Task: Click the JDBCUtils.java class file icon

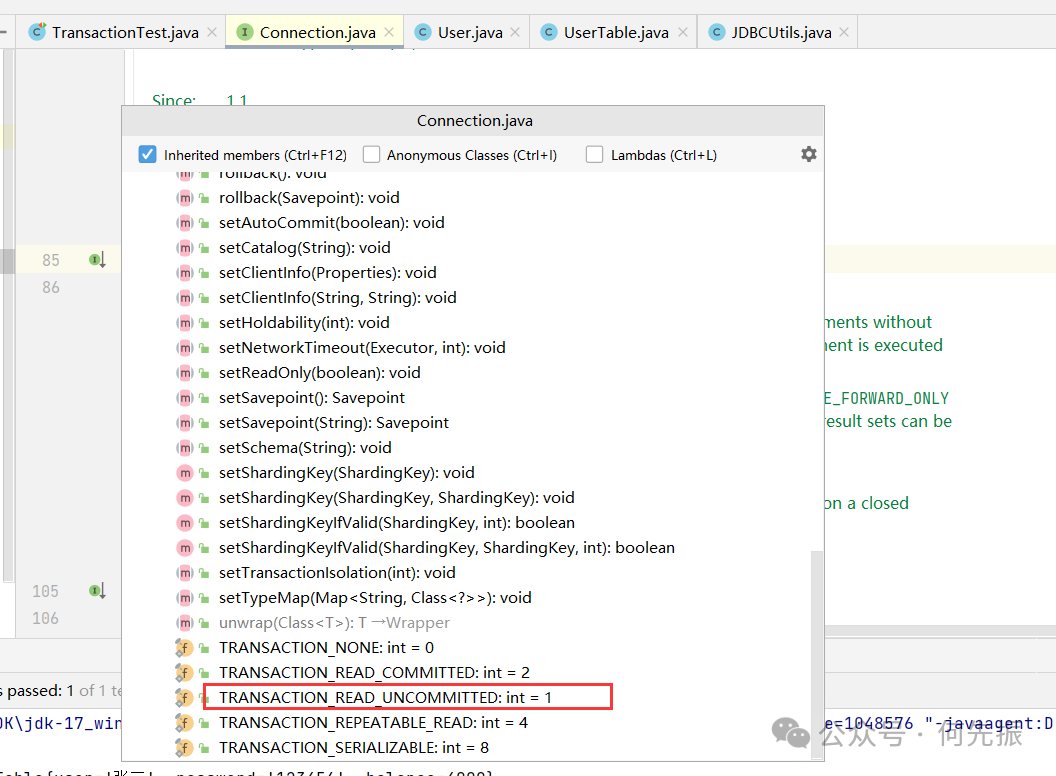Action: click(717, 32)
